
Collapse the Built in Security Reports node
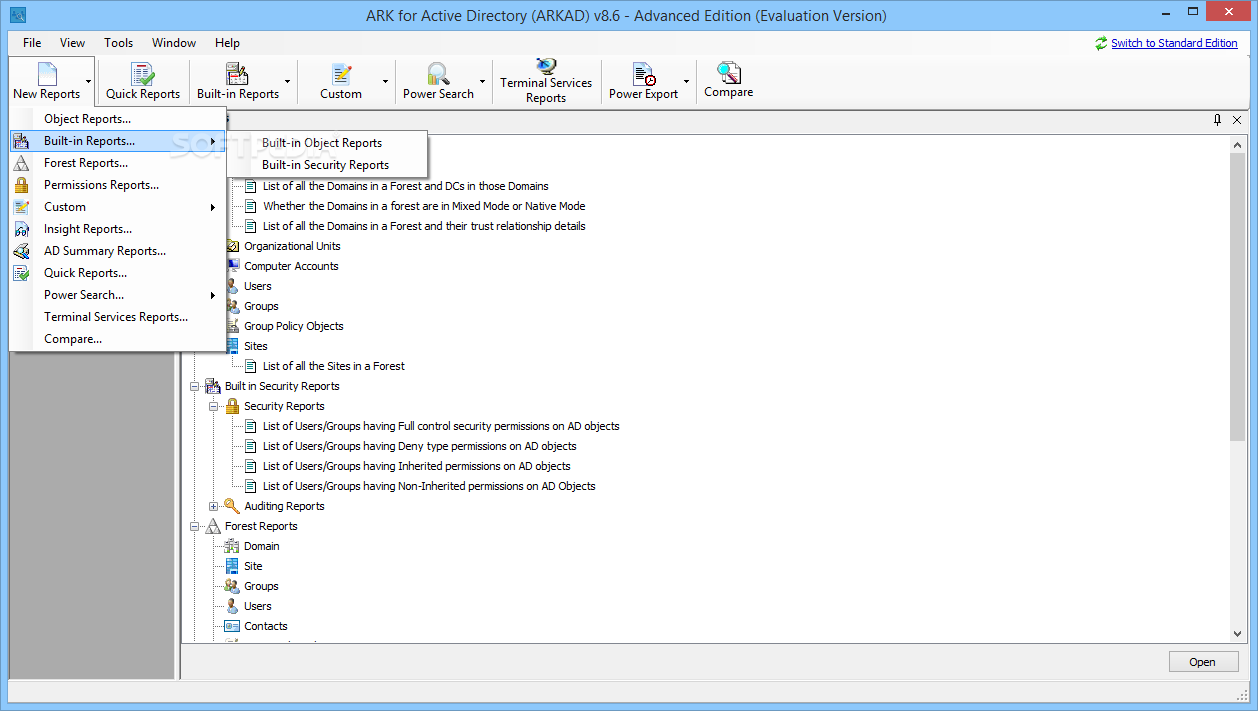click(194, 386)
